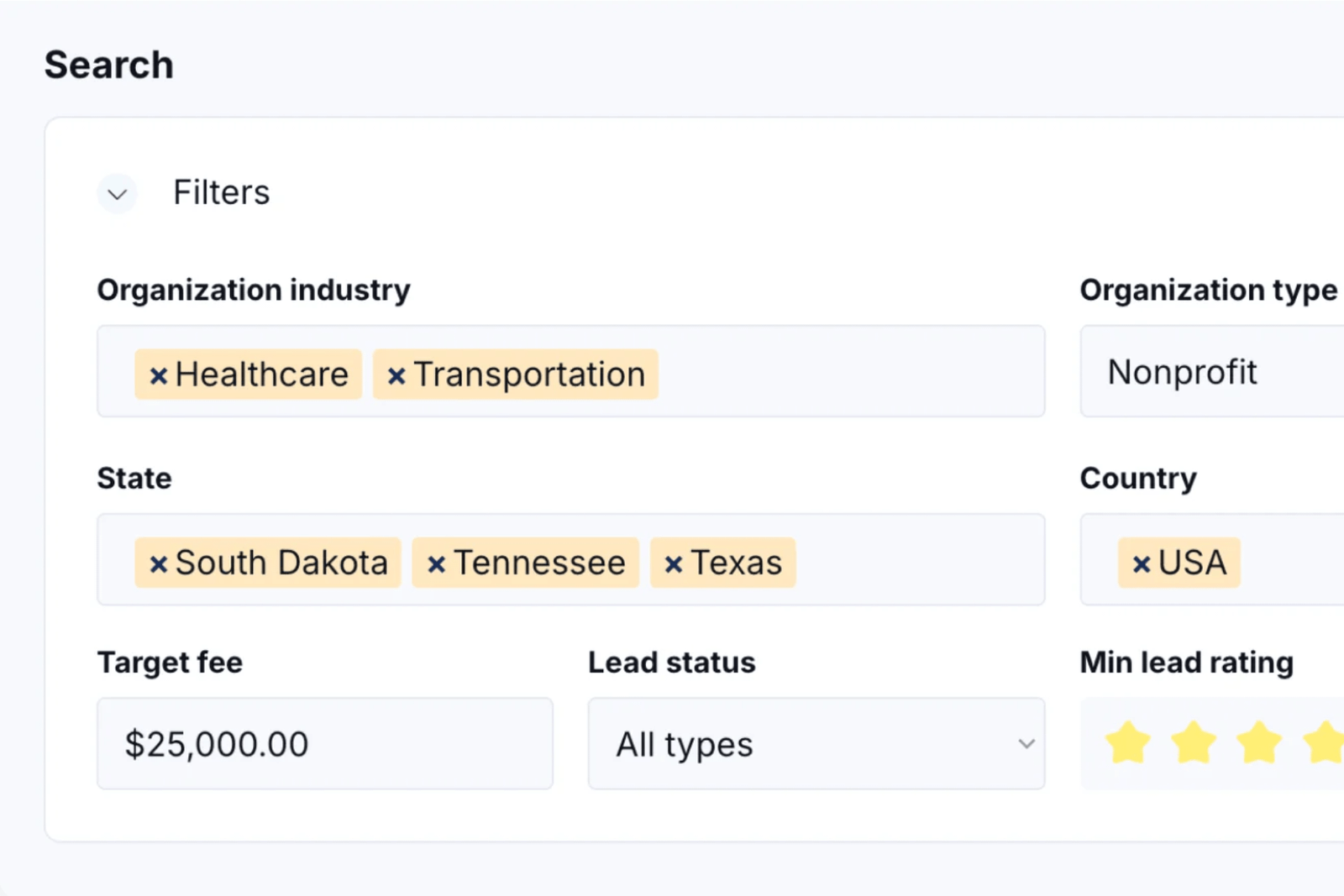The image size is (1344, 896).
Task: Set min lead rating to one star
Action: (1127, 743)
